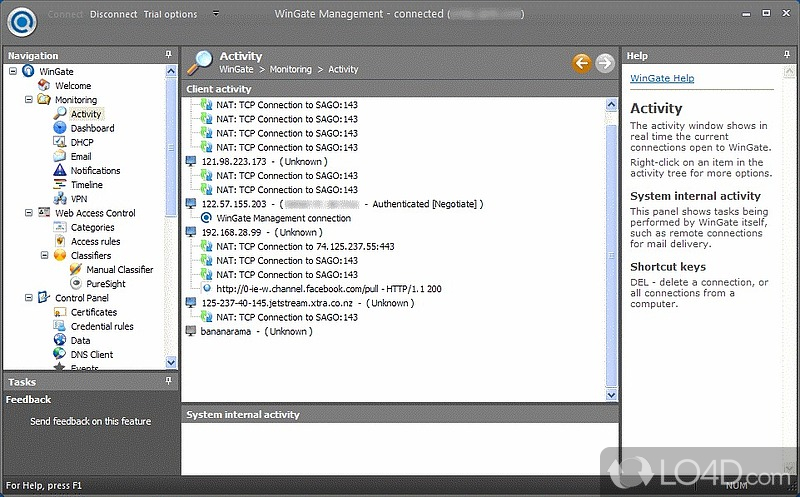Click Send feedback on this feature

click(x=90, y=421)
